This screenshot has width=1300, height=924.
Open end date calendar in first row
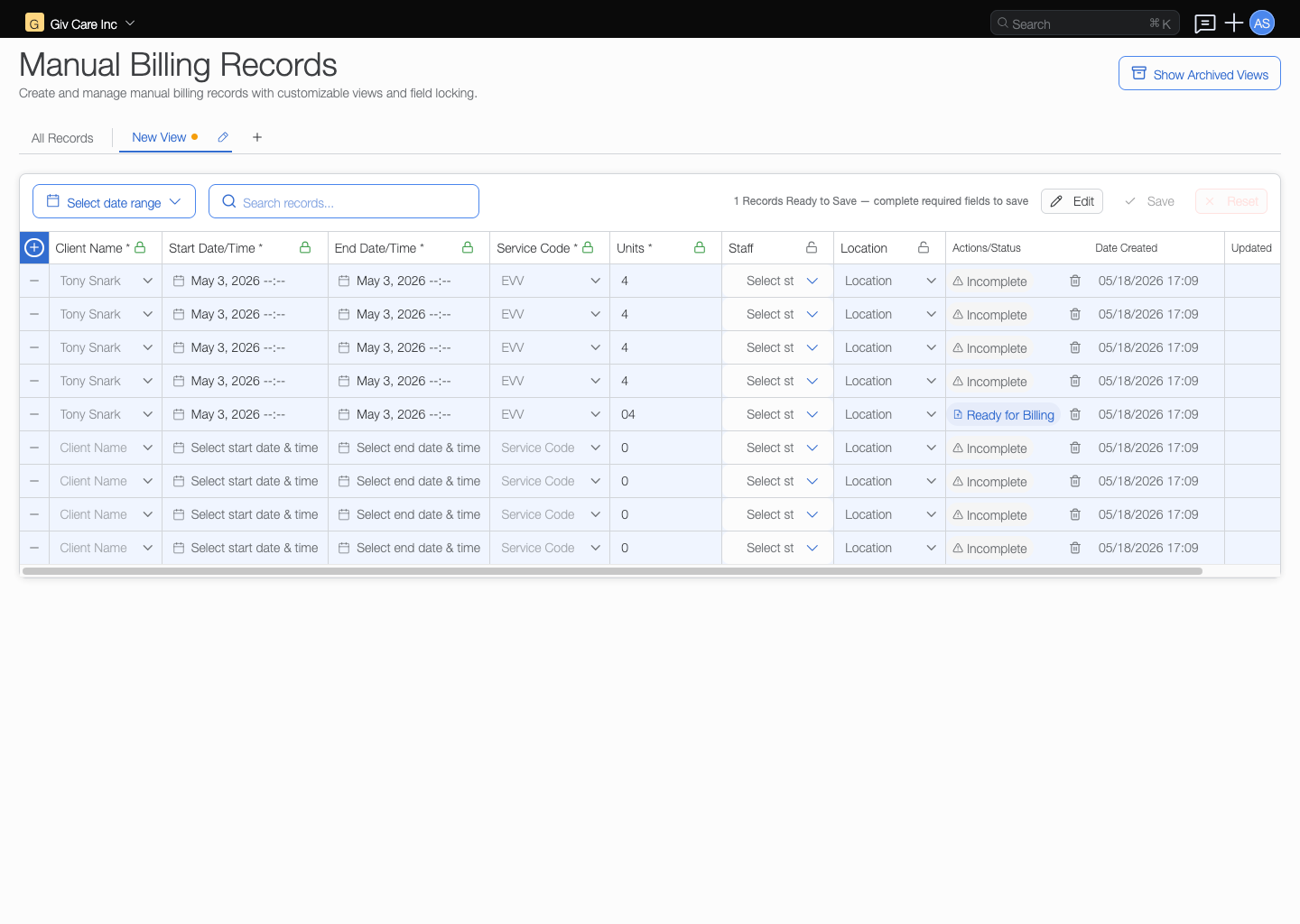coord(344,281)
